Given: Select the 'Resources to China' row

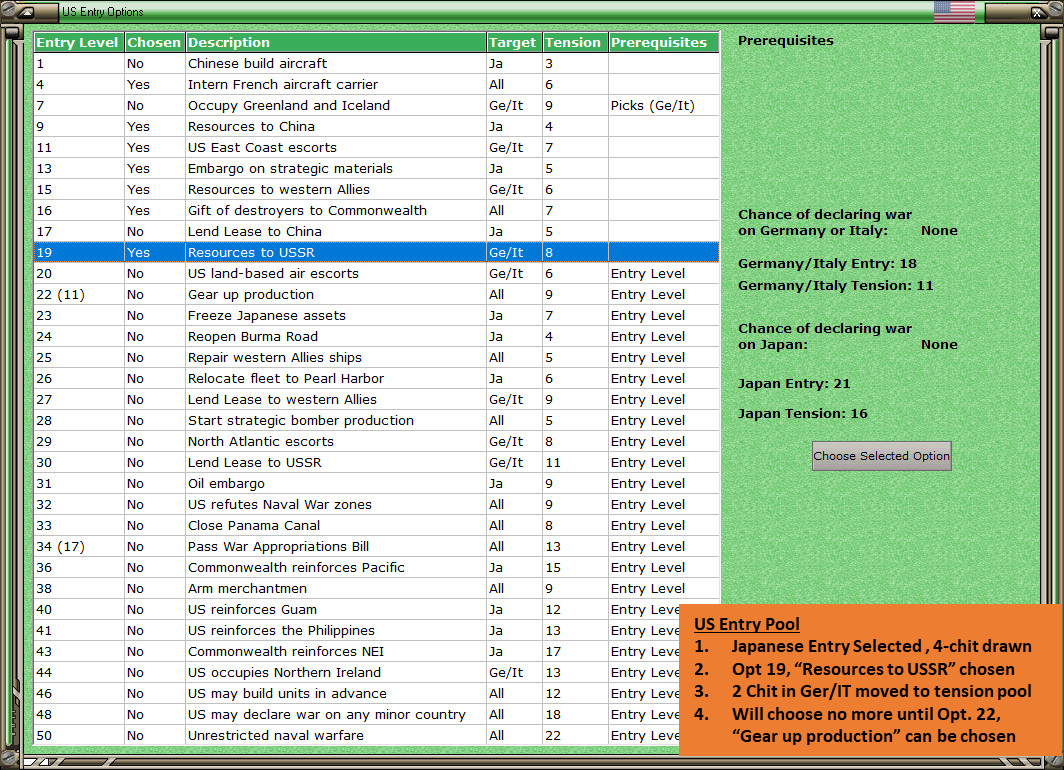Looking at the screenshot, I should pyautogui.click(x=377, y=126).
